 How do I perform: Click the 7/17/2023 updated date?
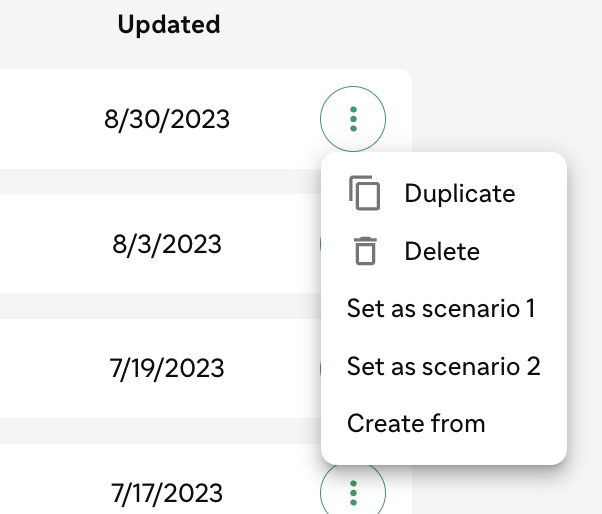click(x=167, y=493)
